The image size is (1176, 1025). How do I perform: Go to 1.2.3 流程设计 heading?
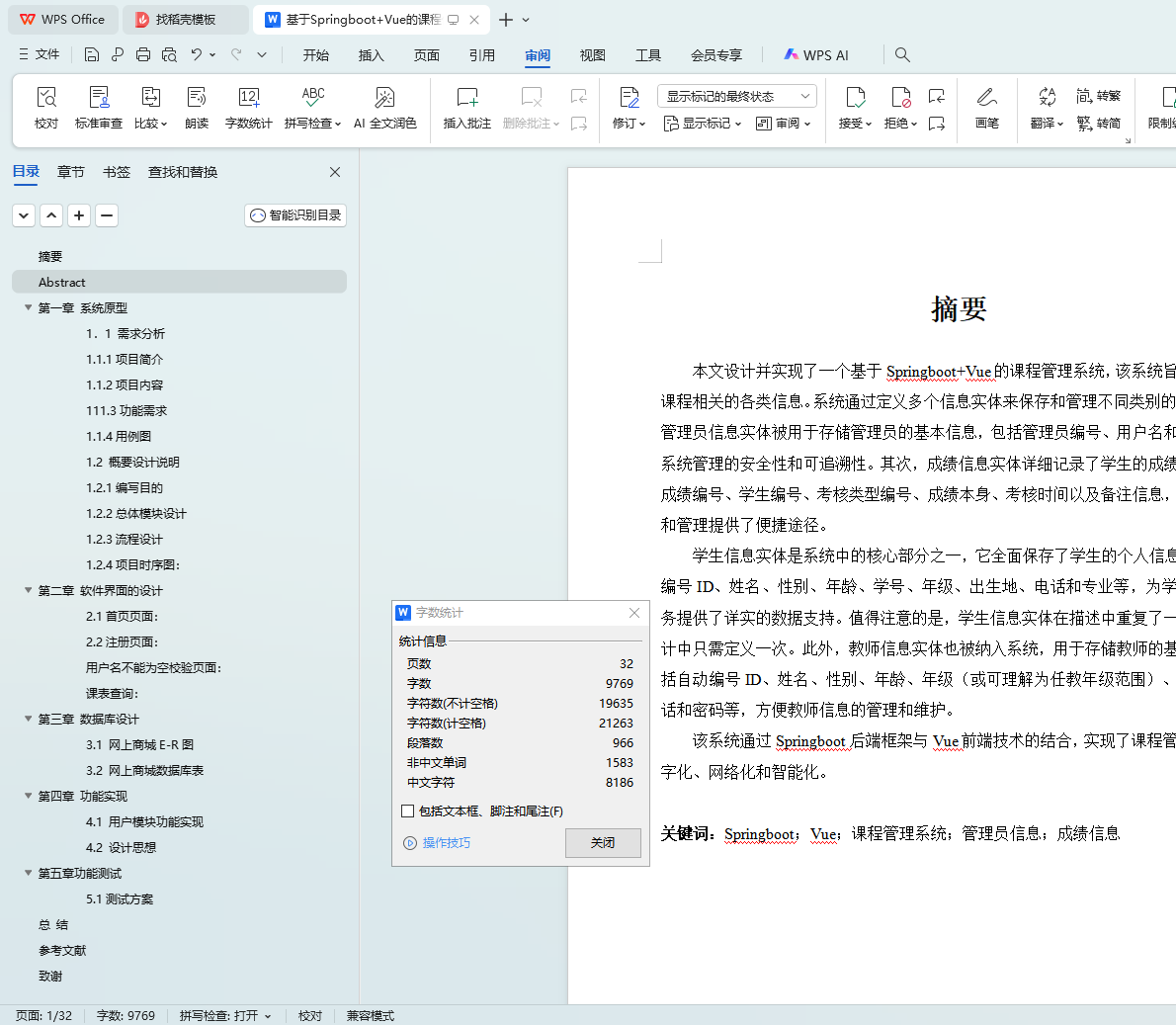(124, 539)
